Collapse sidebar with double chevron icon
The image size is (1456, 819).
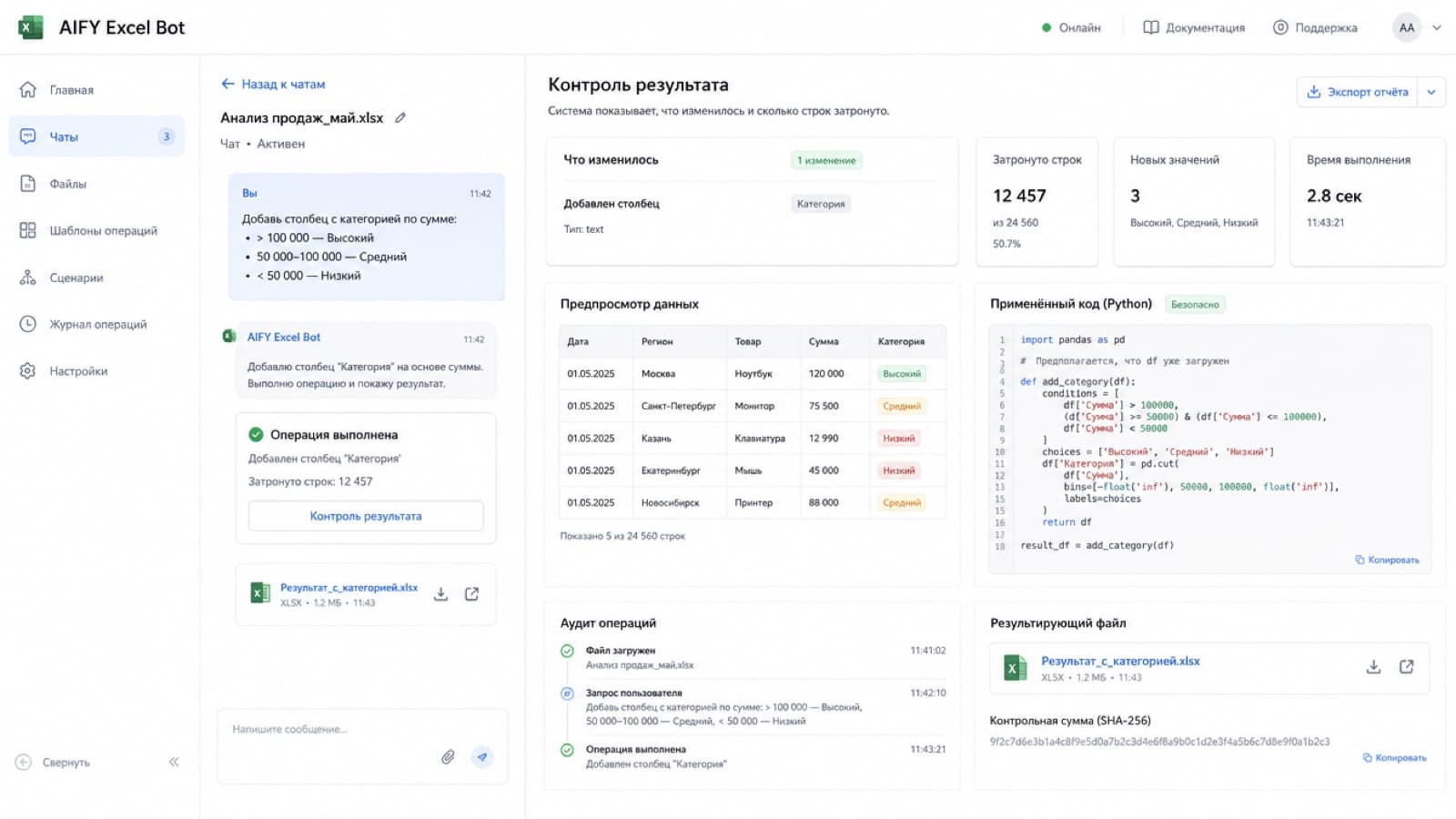point(174,763)
